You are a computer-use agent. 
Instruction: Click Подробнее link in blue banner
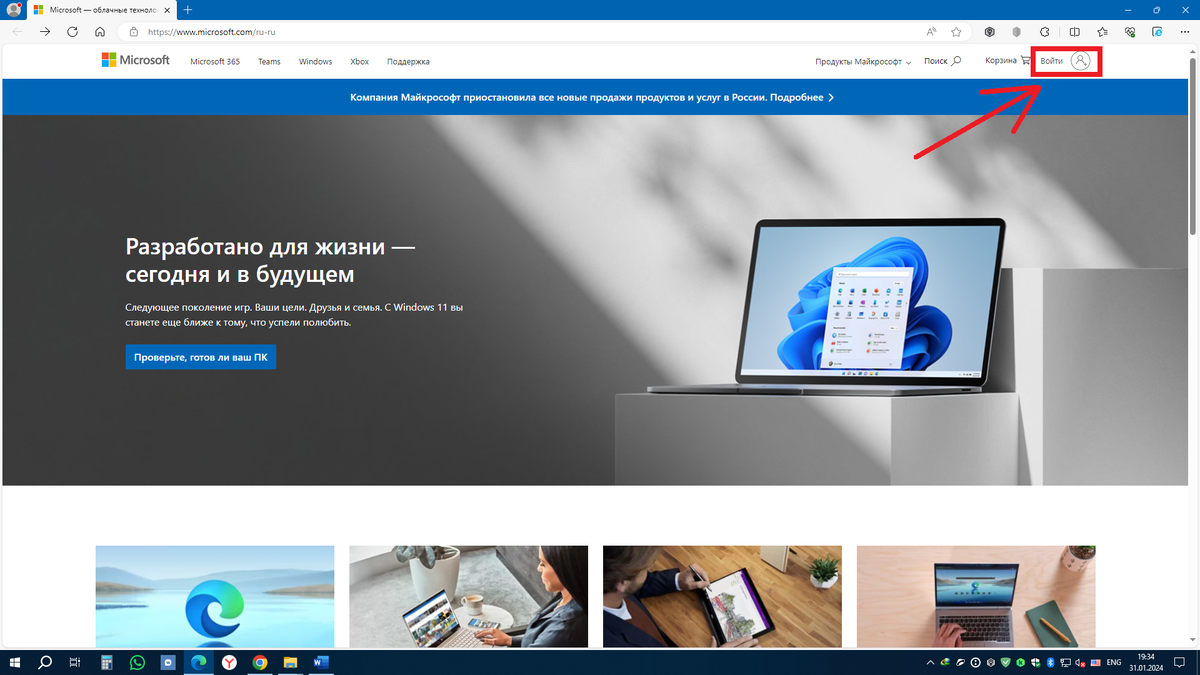pos(801,98)
